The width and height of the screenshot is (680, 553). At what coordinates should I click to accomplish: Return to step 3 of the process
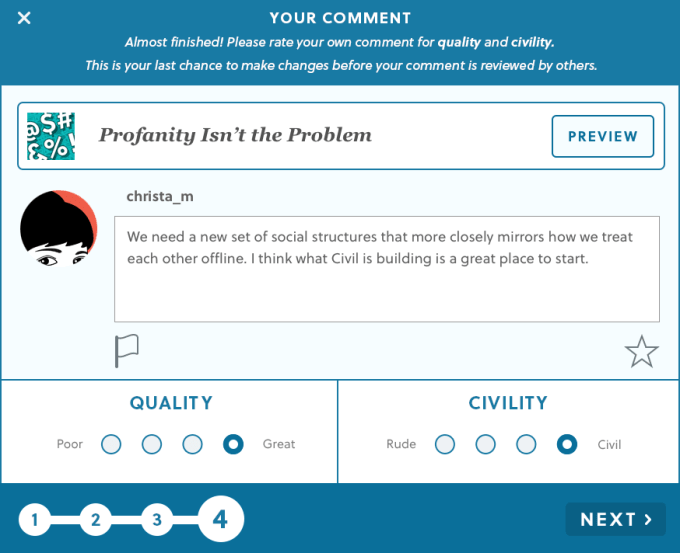[x=156, y=520]
